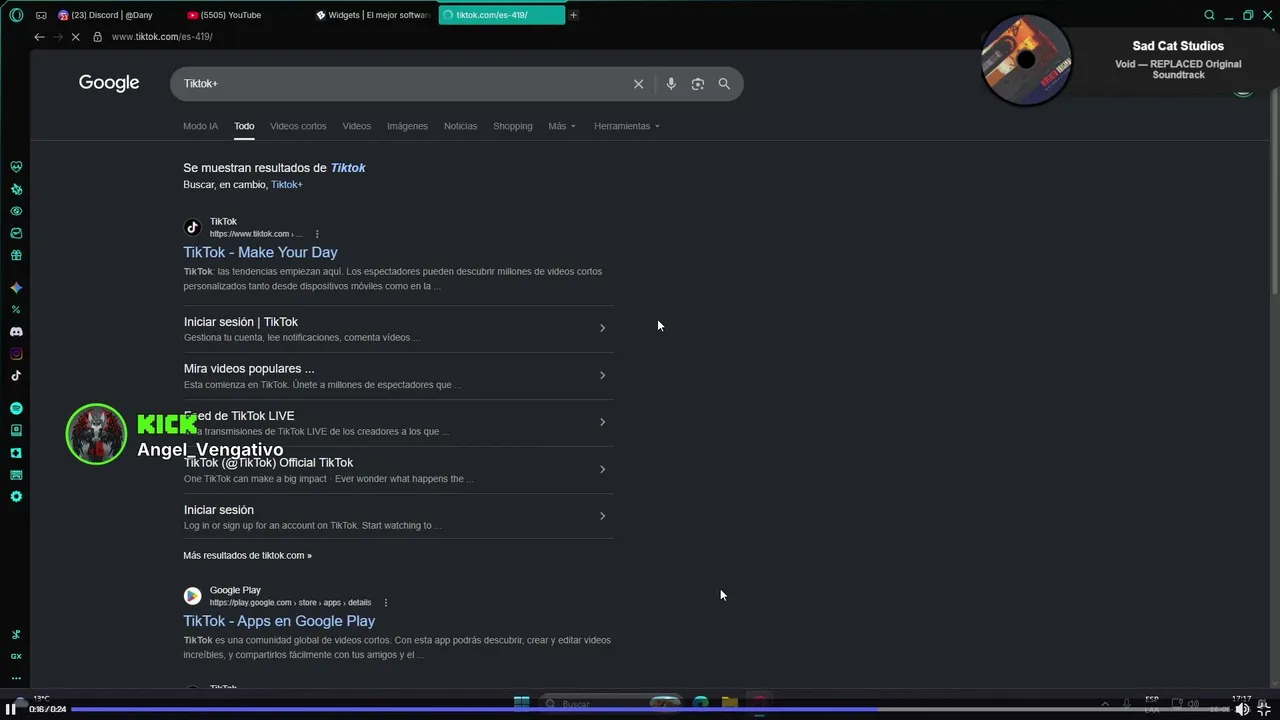1280x720 pixels.
Task: Clear the Google search box text
Action: pos(639,84)
